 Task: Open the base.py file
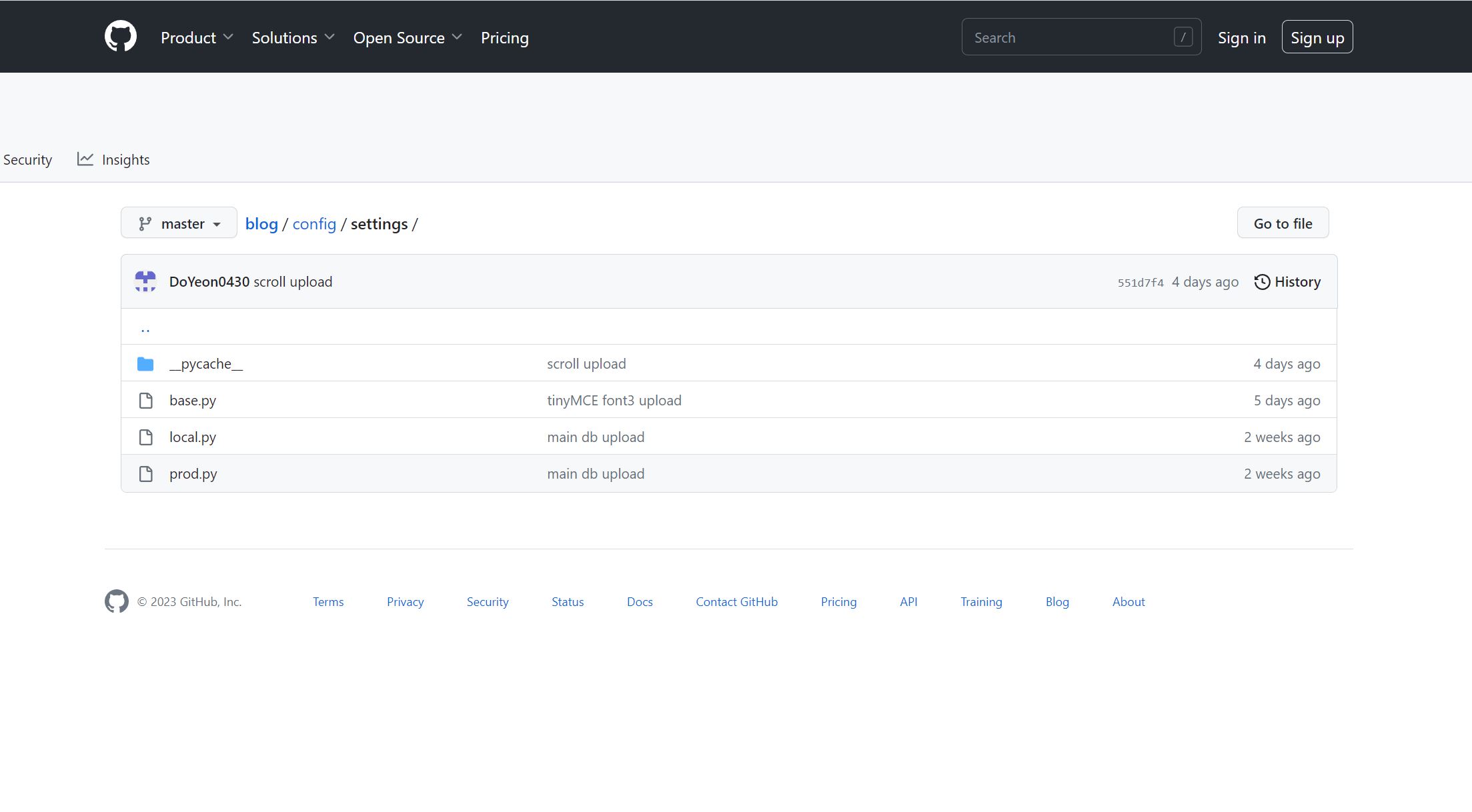tap(193, 400)
